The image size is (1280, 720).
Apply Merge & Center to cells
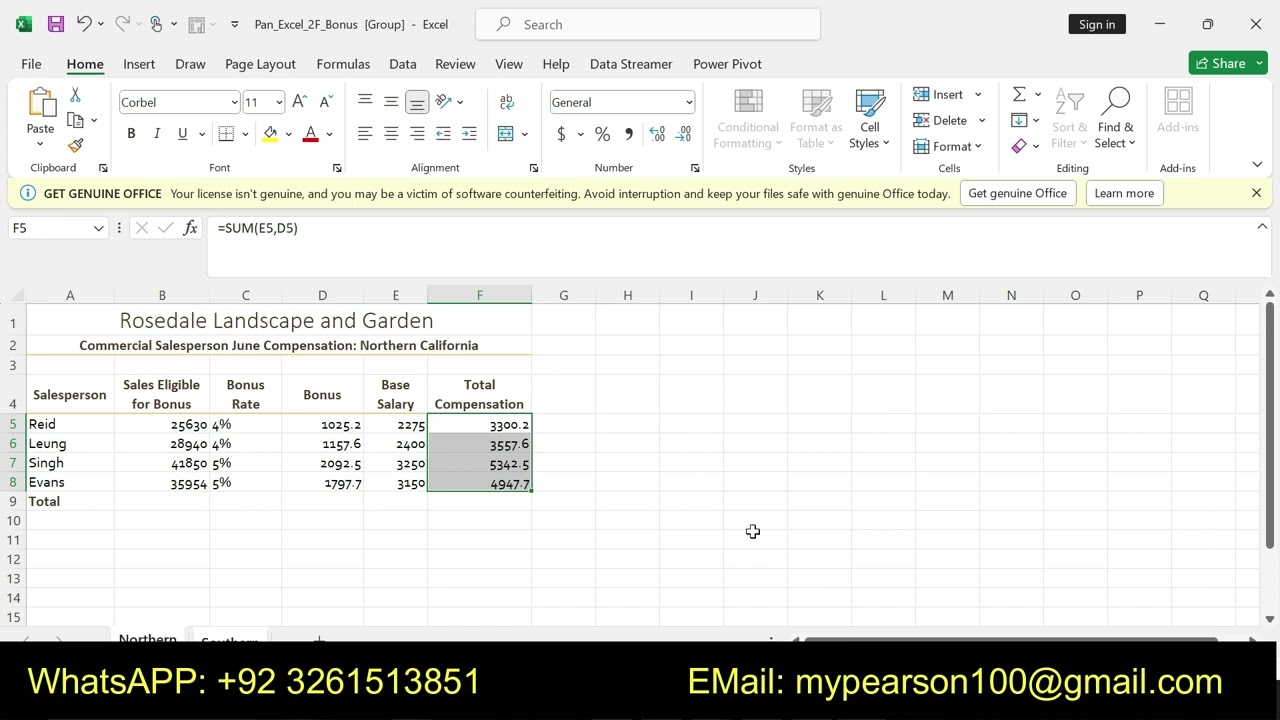506,133
